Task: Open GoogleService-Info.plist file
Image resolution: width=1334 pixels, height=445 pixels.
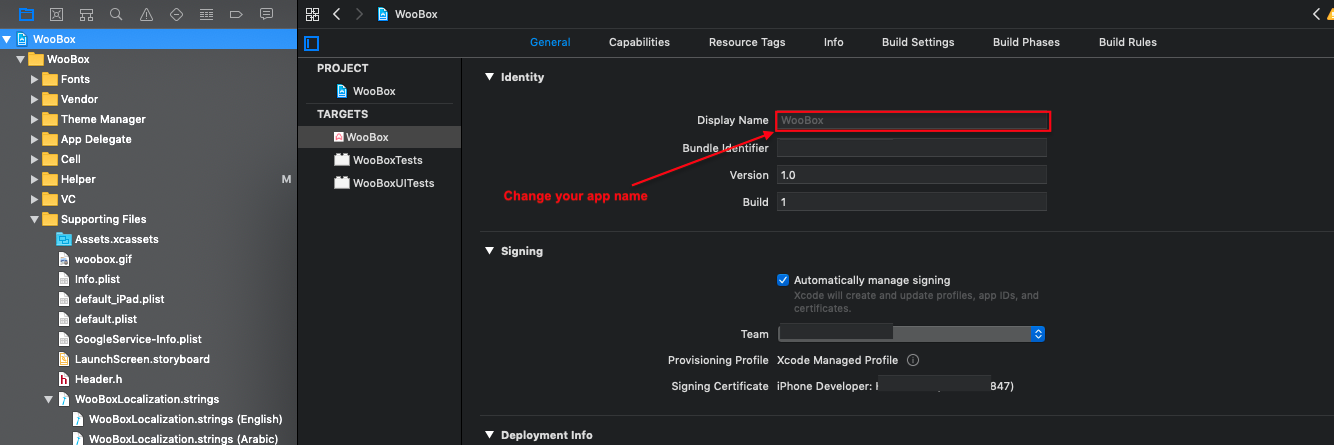Action: click(138, 339)
